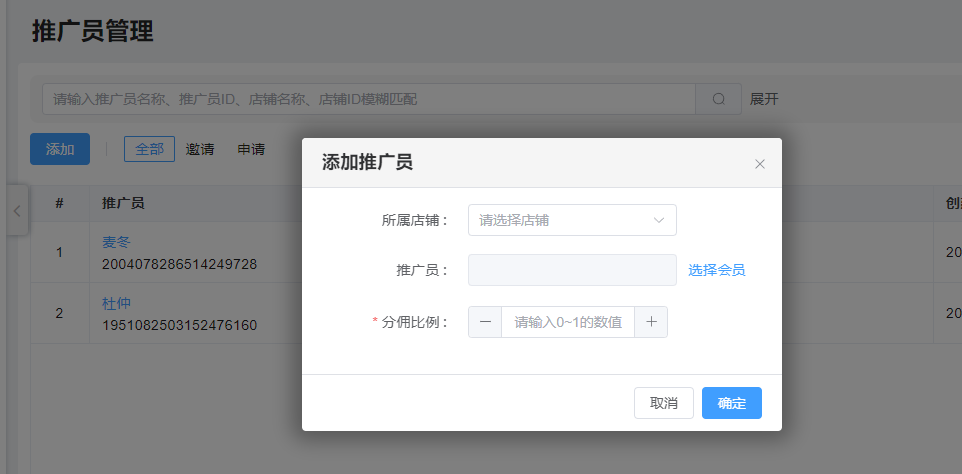Click the 推广员管理 page title
This screenshot has width=962, height=474.
(93, 31)
